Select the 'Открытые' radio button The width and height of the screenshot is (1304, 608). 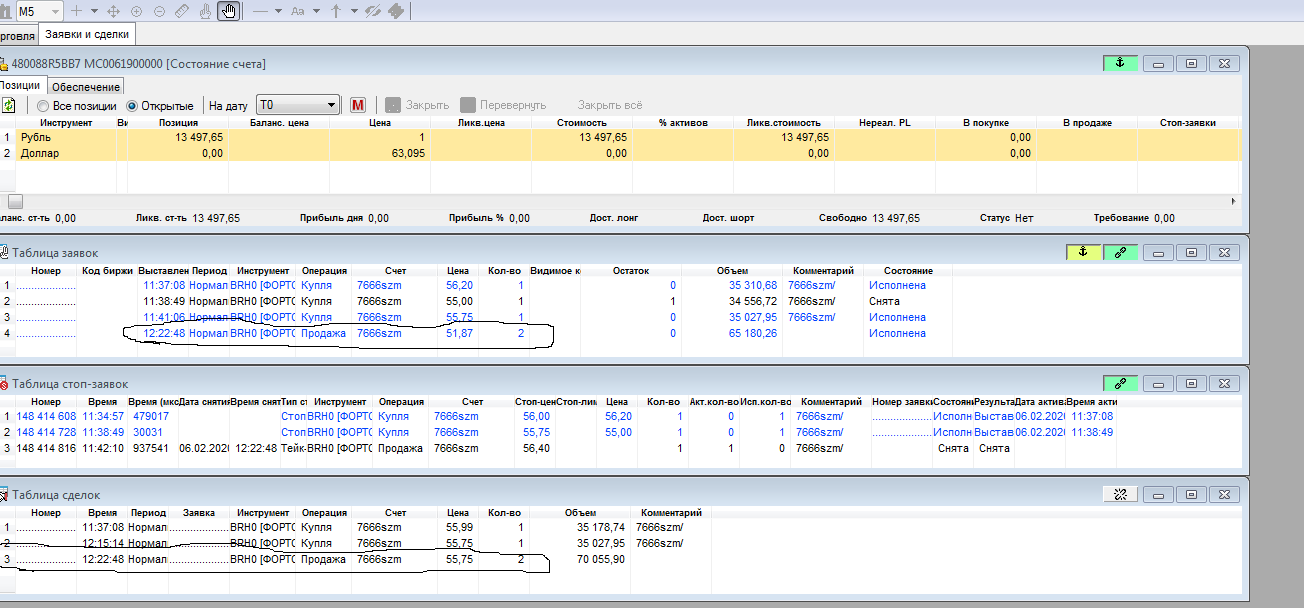[x=132, y=106]
